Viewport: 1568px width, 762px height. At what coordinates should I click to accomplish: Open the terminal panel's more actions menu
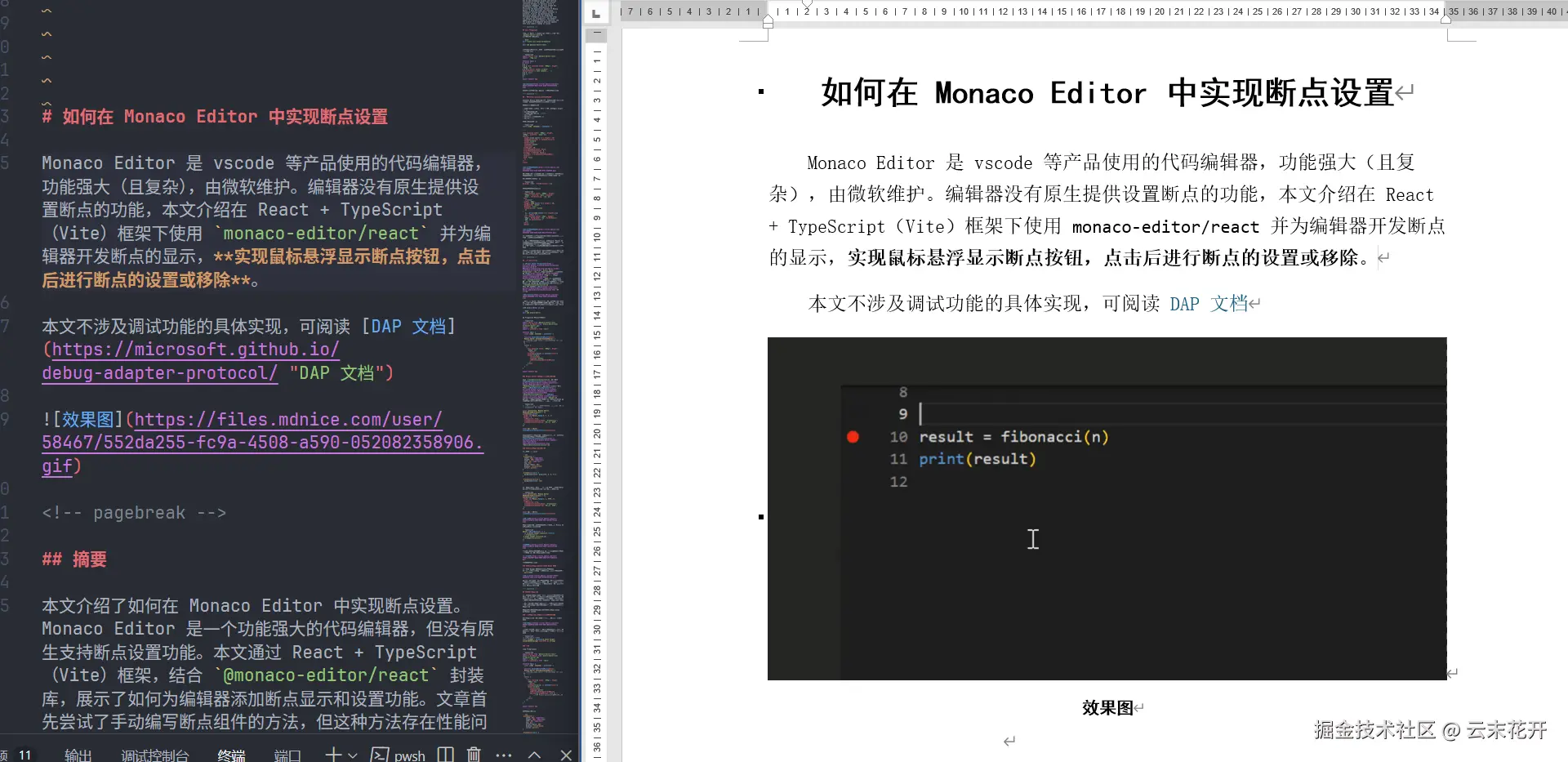504,755
